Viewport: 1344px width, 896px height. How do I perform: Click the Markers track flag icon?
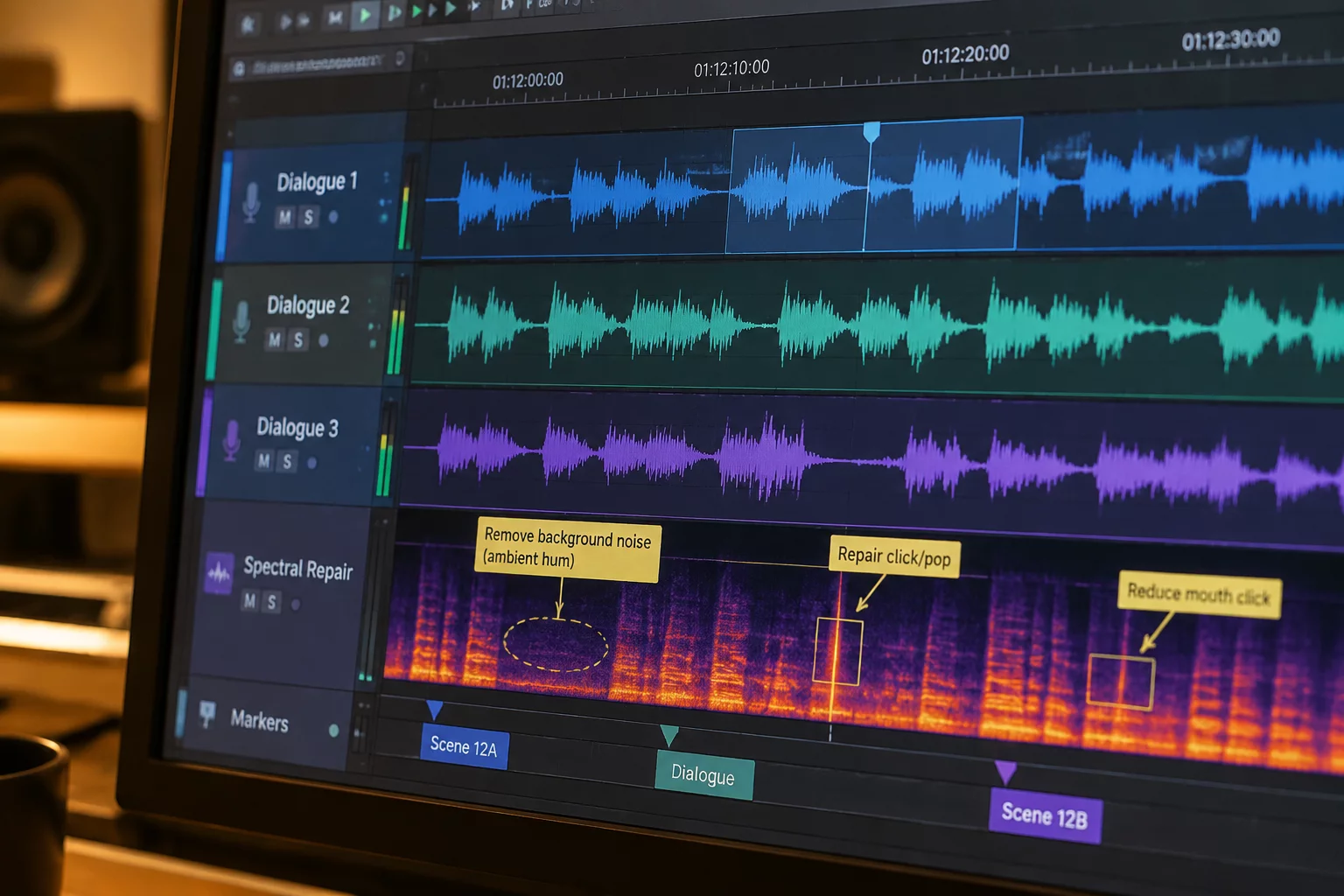(207, 713)
